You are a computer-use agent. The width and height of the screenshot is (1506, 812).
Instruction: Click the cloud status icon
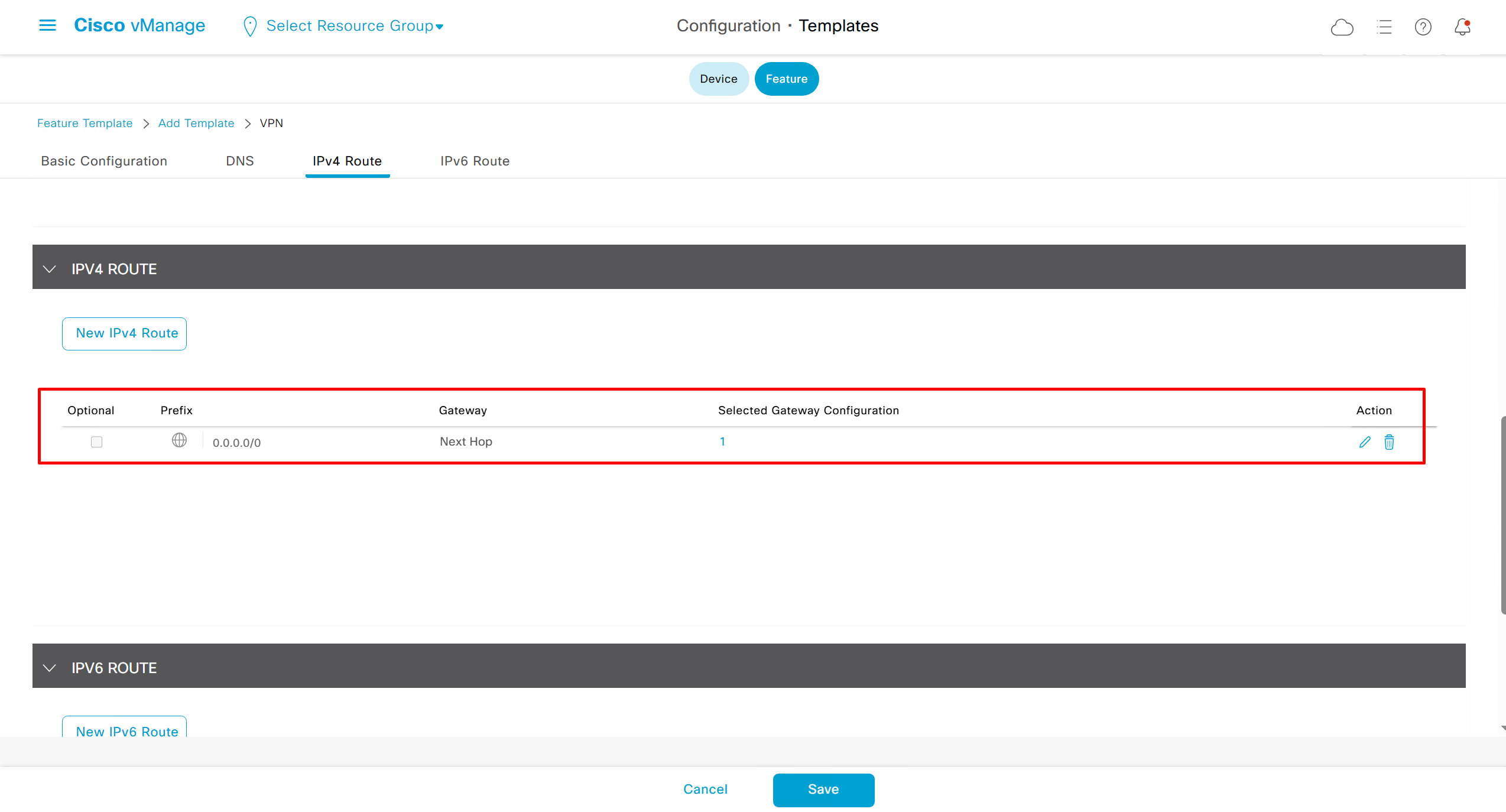point(1342,27)
